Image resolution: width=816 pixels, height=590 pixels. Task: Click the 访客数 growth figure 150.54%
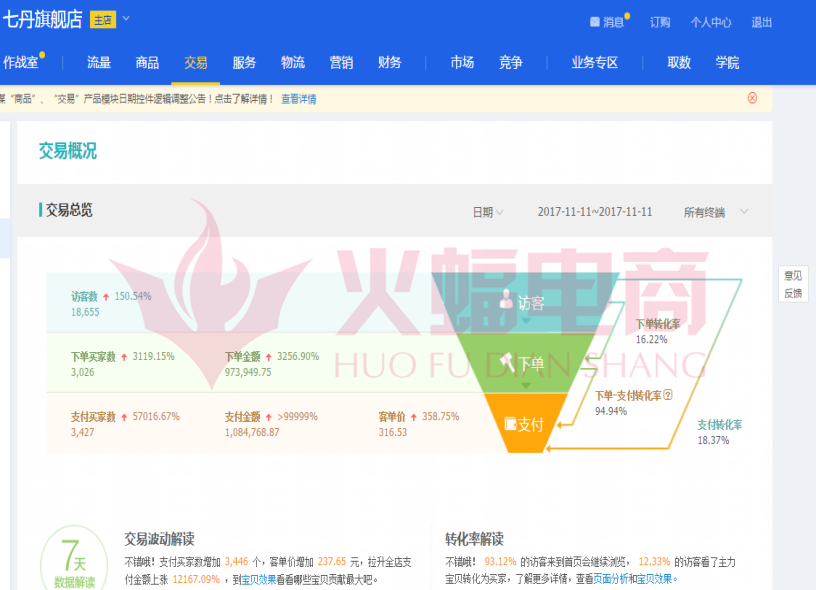133,297
